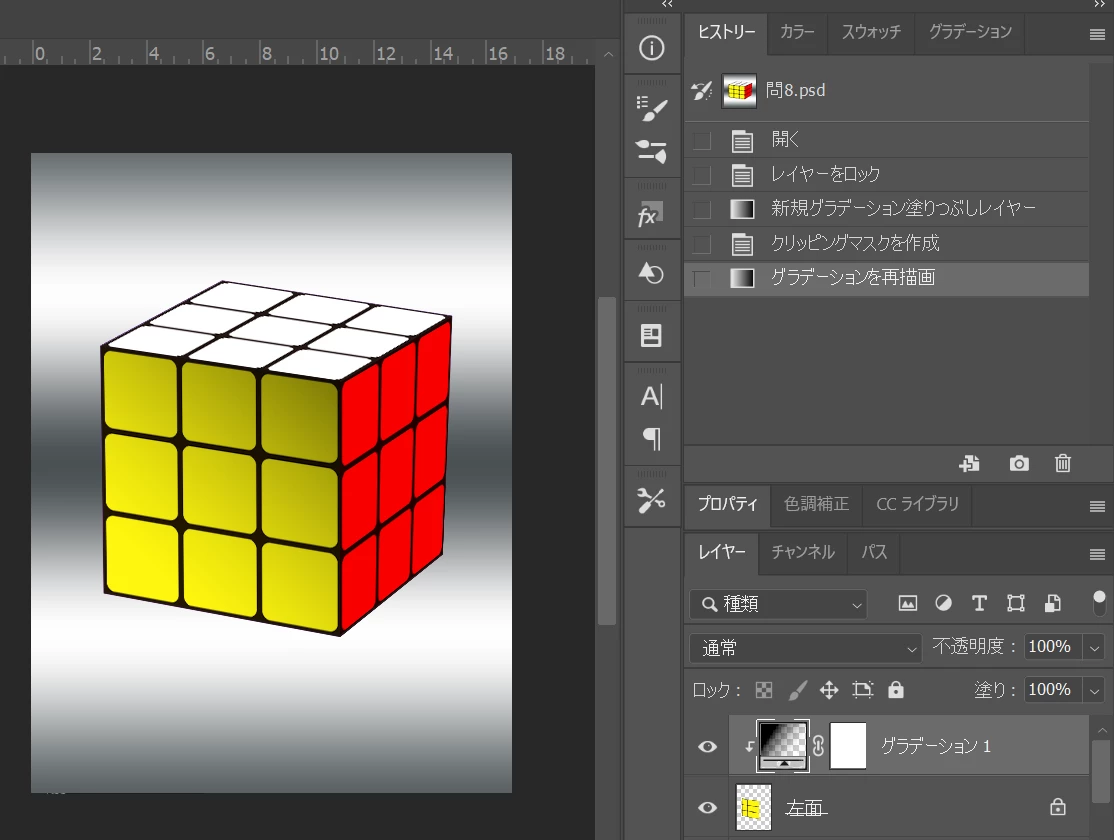Select the ヒストリー tab
The image size is (1114, 840).
coord(726,32)
